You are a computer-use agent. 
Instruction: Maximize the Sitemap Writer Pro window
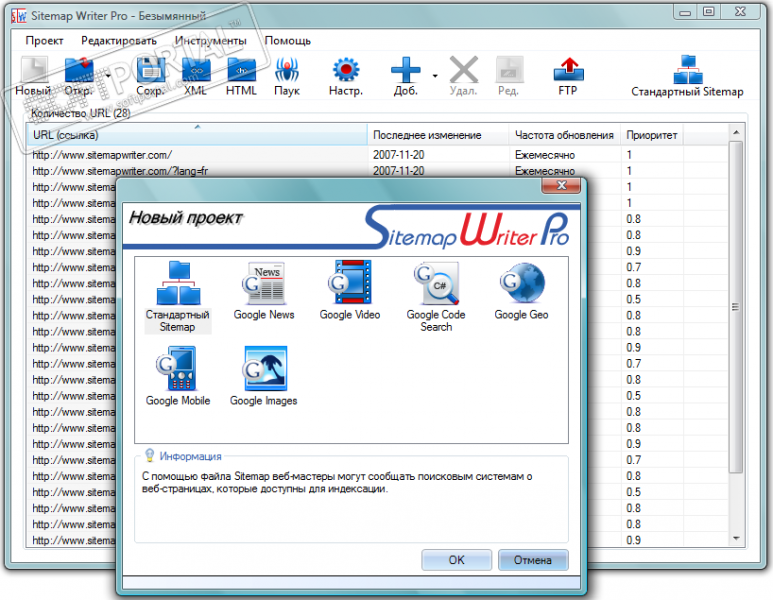709,12
